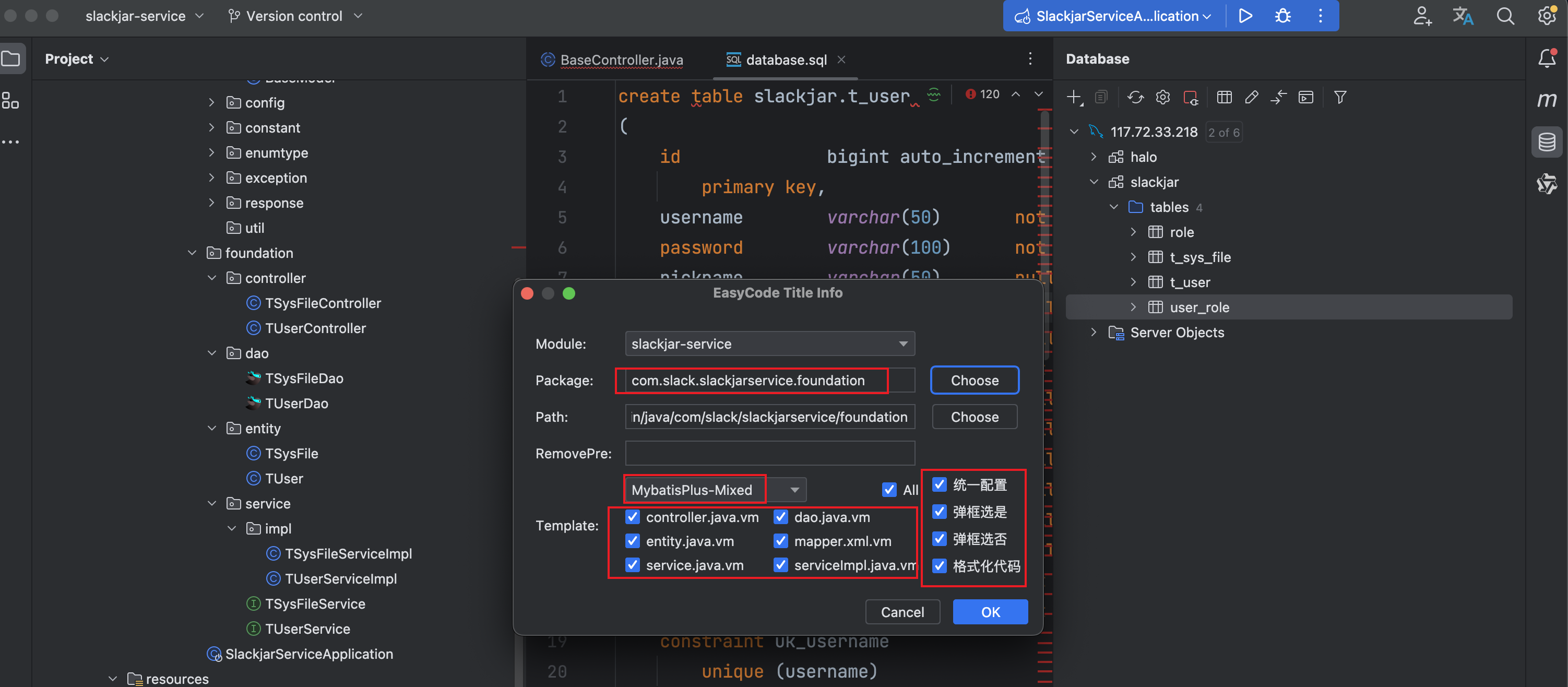
Task: Click the OK button
Action: point(990,612)
